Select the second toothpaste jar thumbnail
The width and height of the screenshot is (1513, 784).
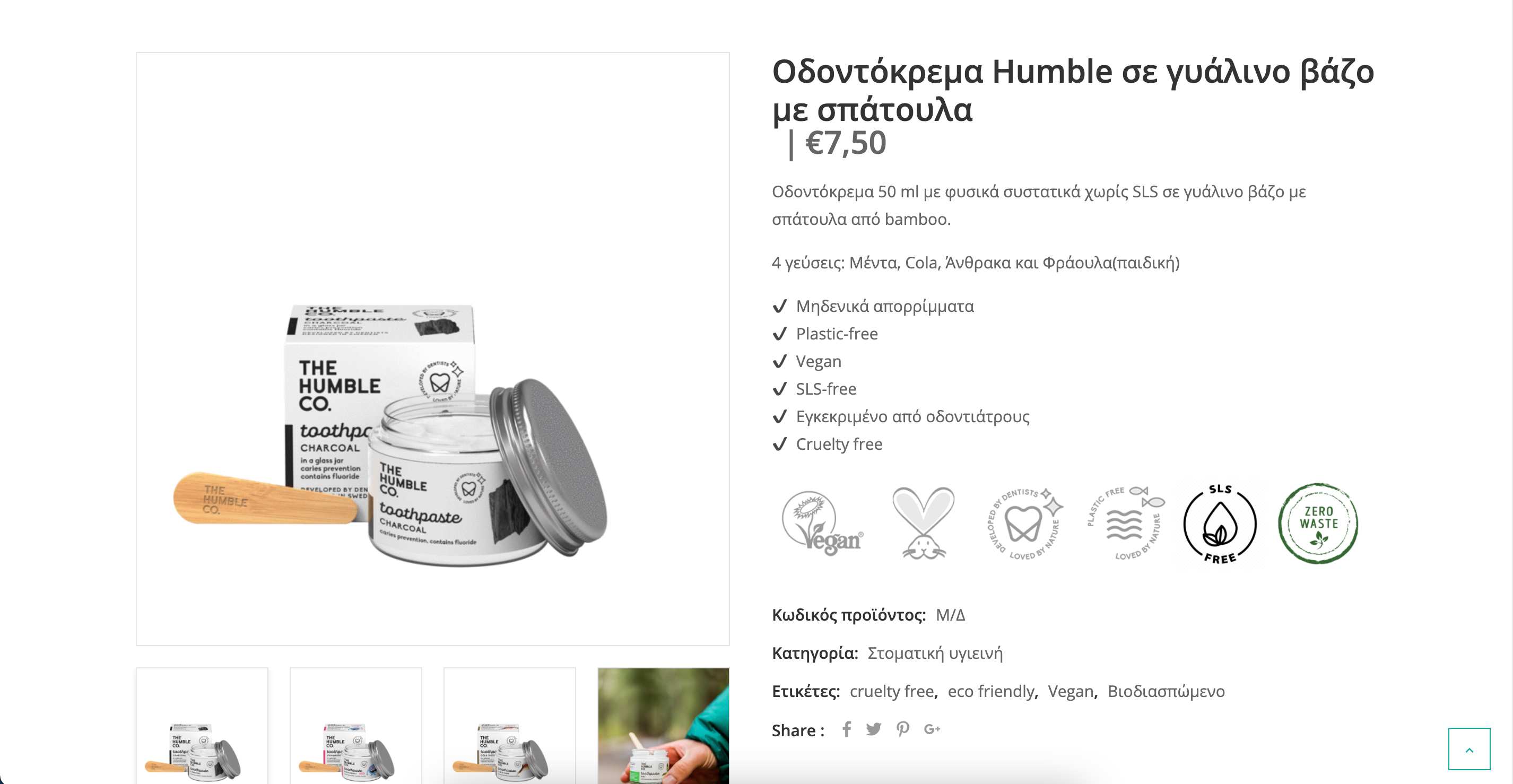pyautogui.click(x=356, y=726)
